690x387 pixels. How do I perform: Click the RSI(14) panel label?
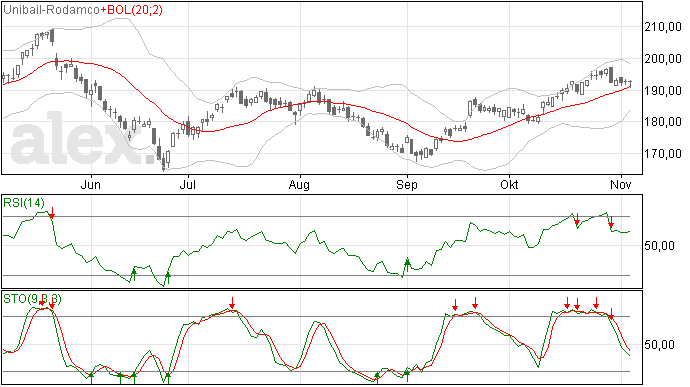point(24,203)
